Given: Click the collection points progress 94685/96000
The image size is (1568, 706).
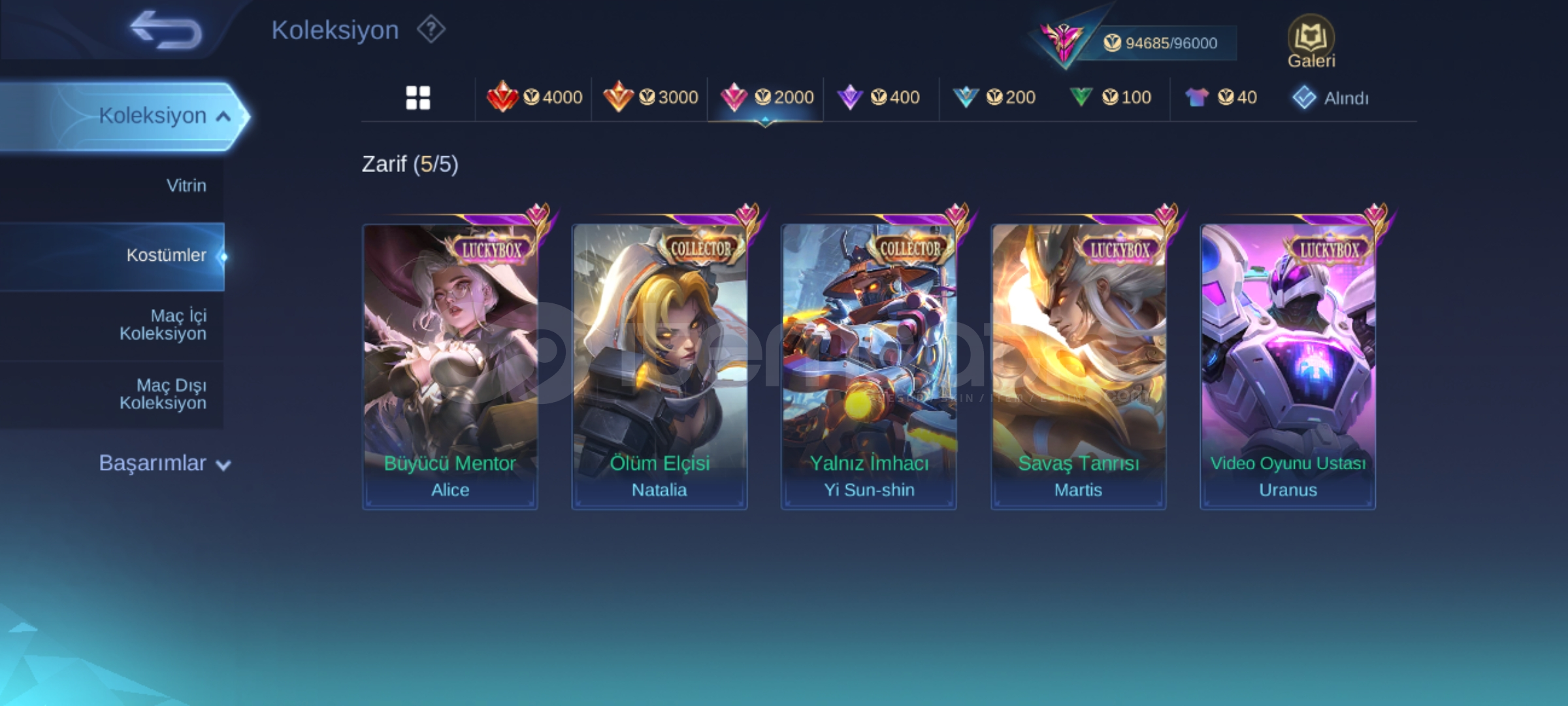Looking at the screenshot, I should click(1160, 43).
